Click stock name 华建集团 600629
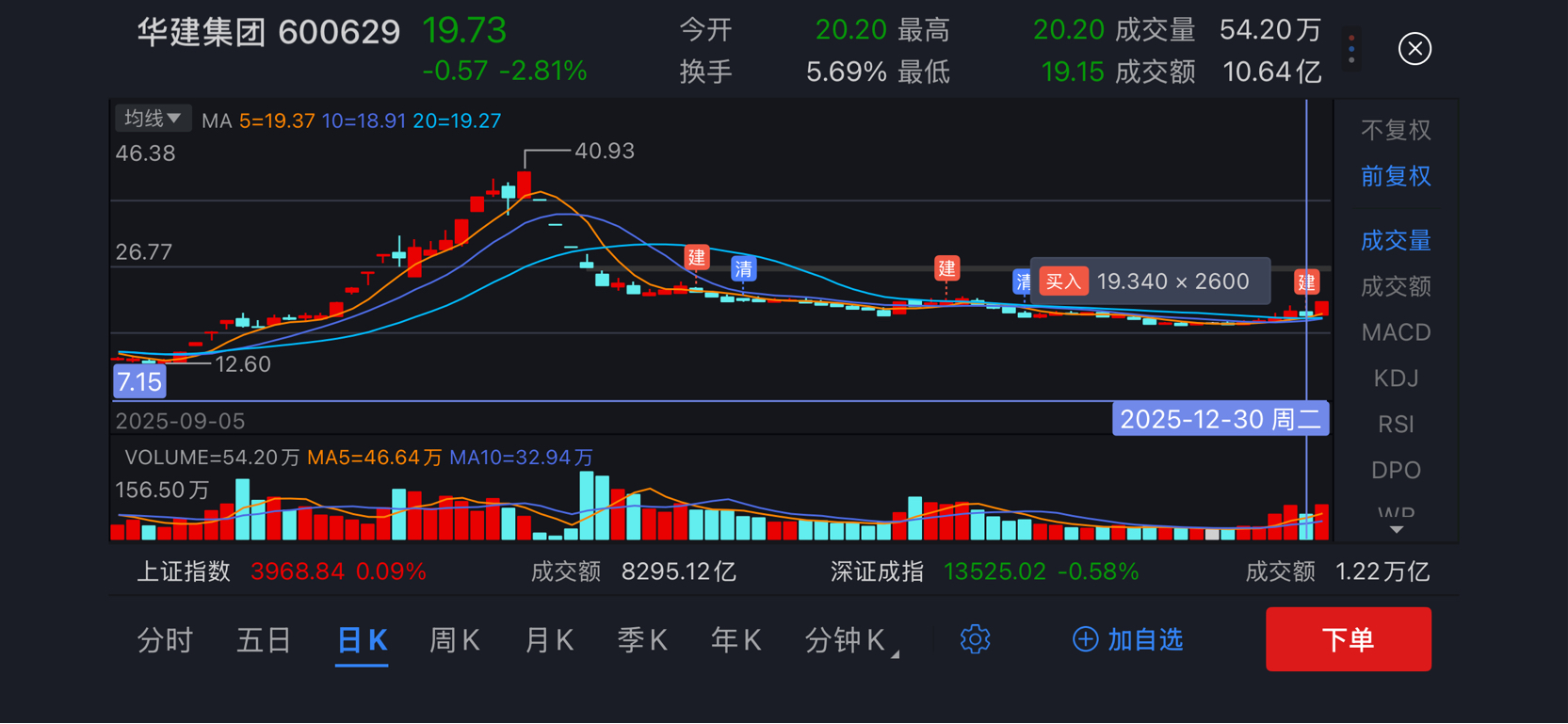The height and width of the screenshot is (724, 1568). tap(268, 33)
